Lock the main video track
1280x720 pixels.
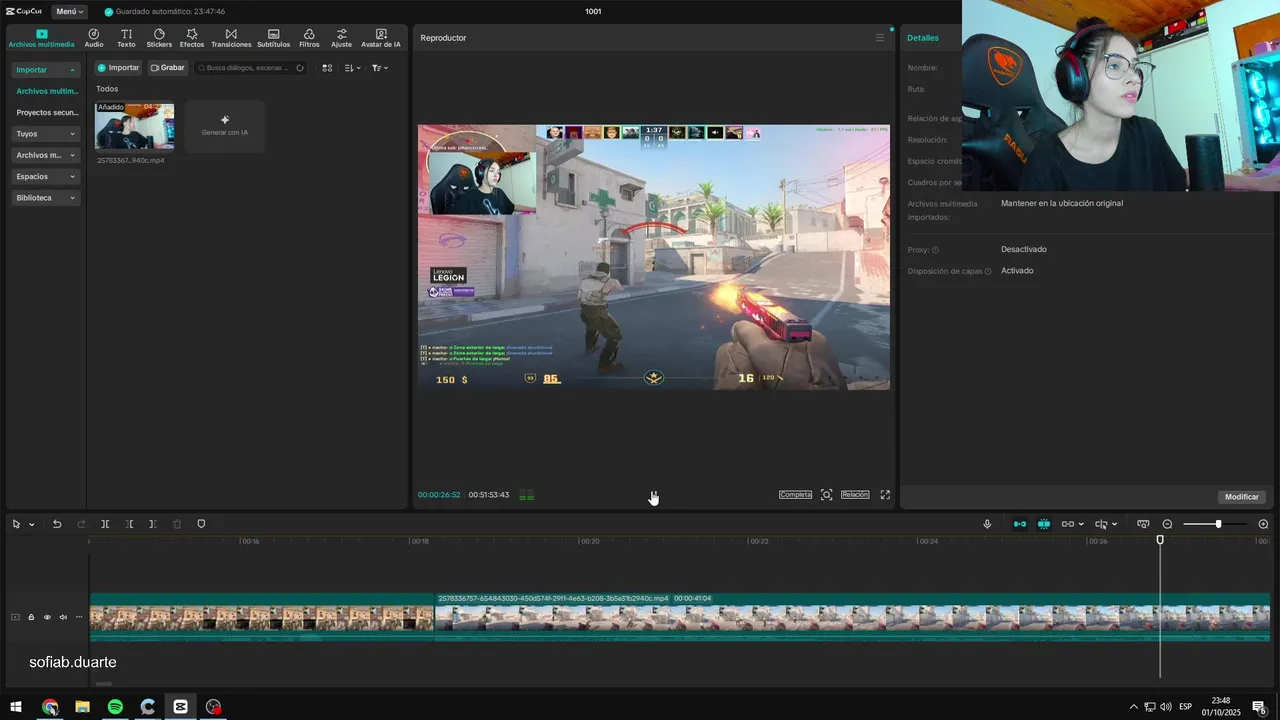pyautogui.click(x=31, y=617)
